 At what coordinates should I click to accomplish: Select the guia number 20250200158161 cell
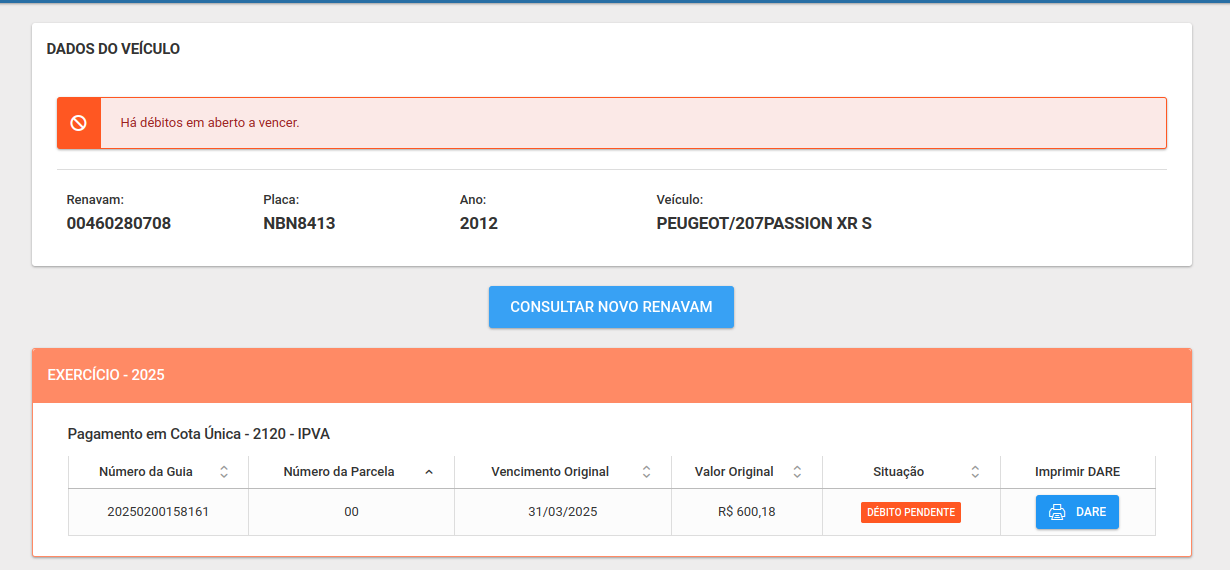pos(158,512)
